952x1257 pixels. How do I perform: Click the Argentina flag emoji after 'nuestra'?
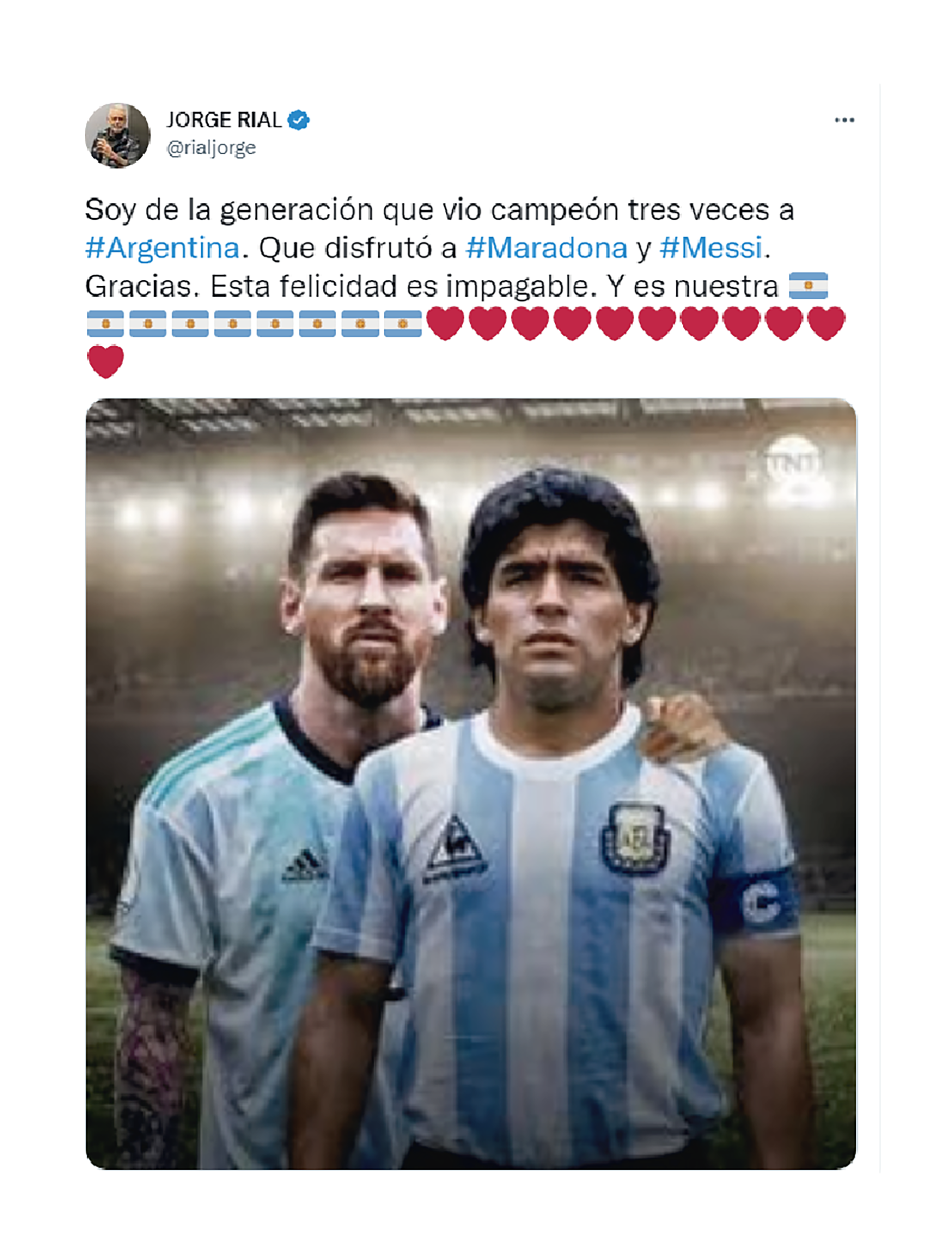point(808,285)
